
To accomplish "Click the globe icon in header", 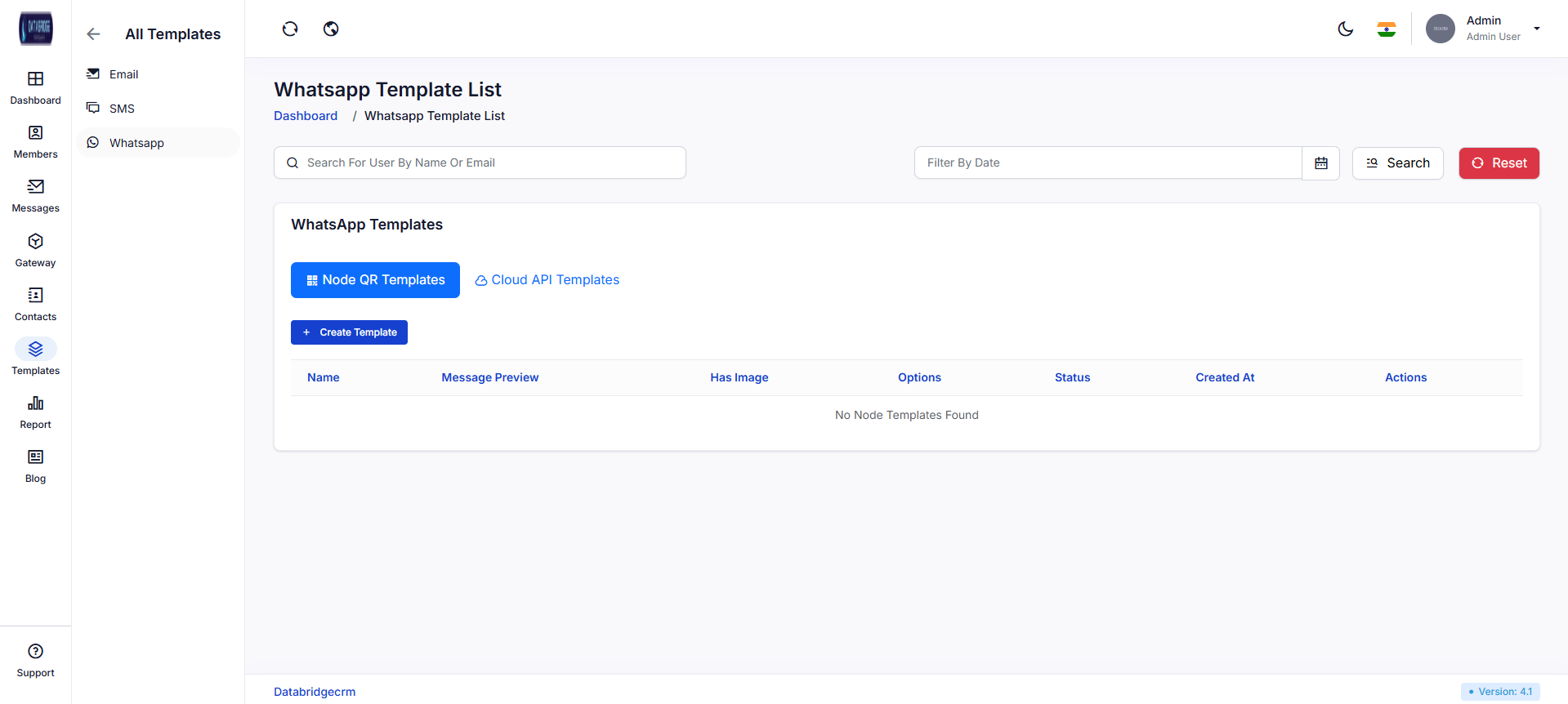I will click(331, 29).
